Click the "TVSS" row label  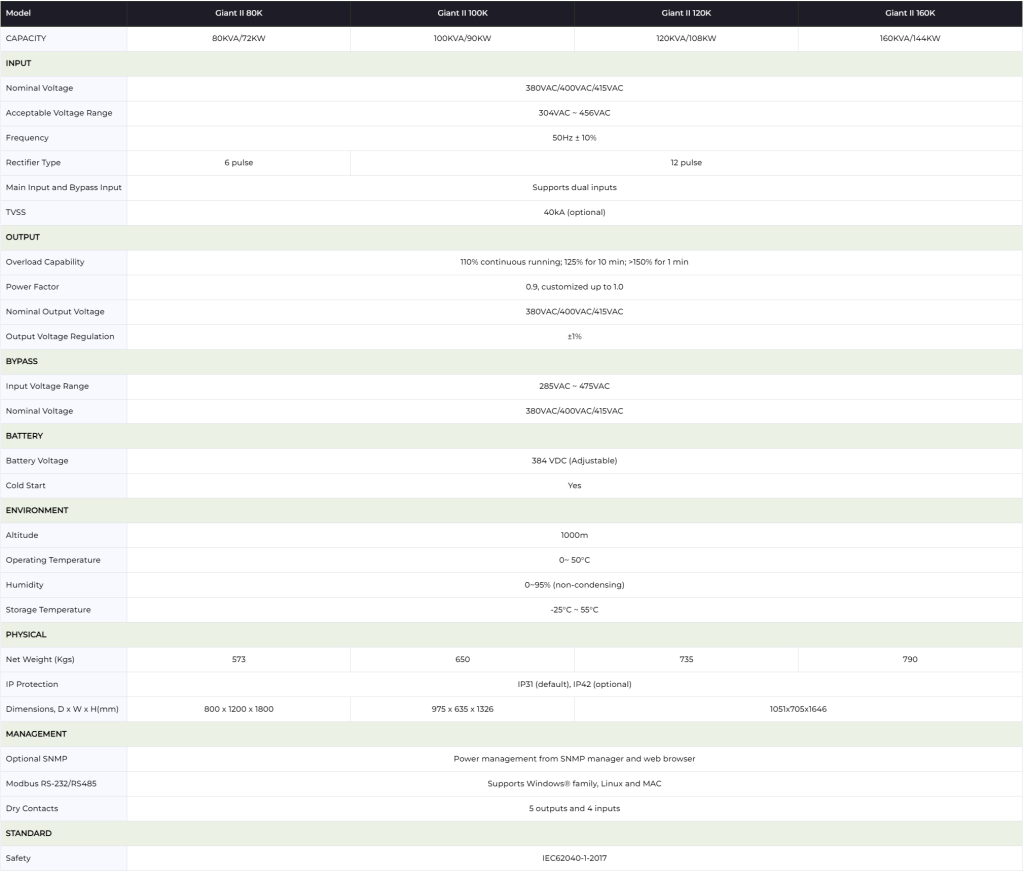16,212
